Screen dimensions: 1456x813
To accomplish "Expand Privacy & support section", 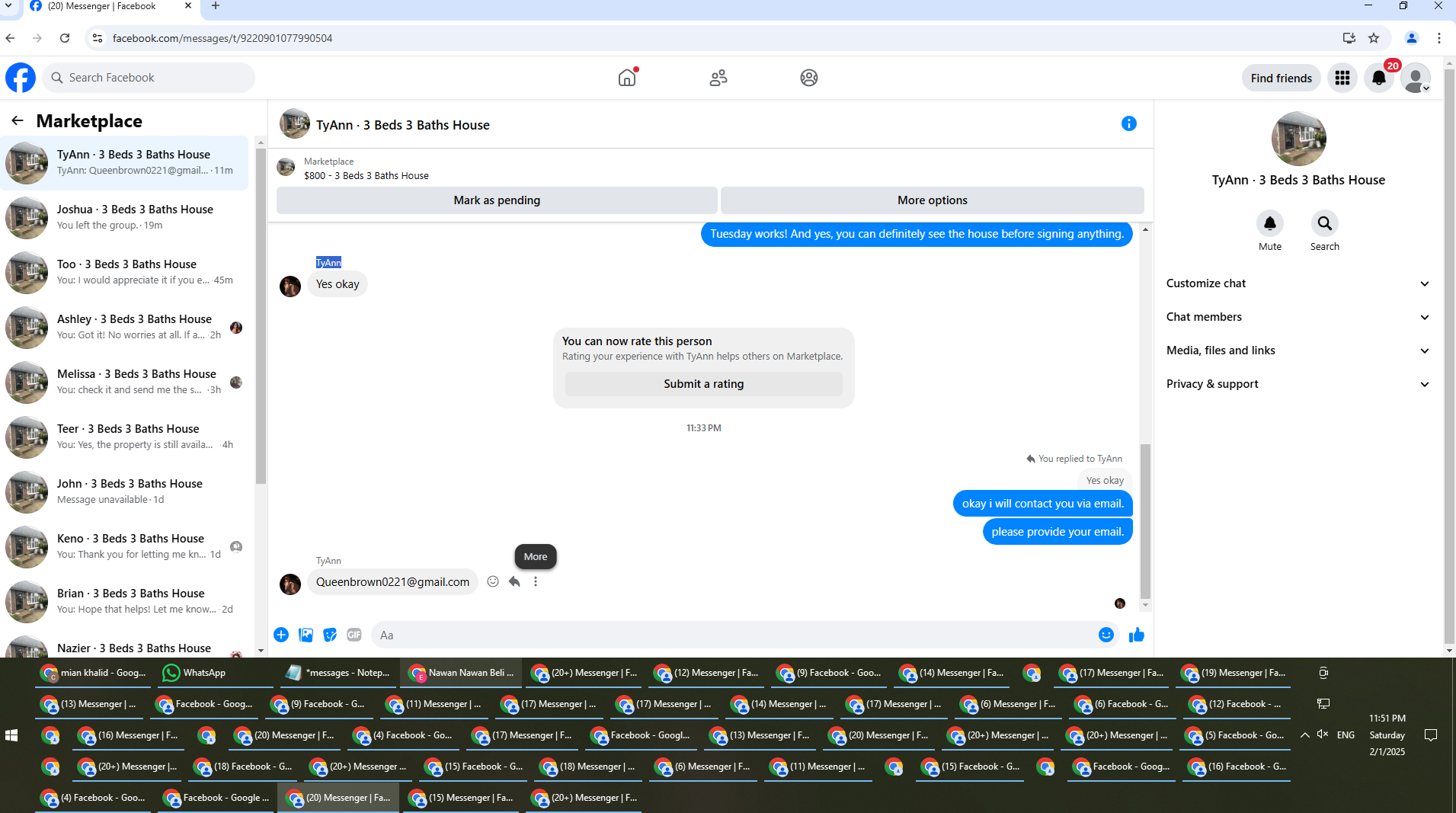I will (x=1298, y=384).
